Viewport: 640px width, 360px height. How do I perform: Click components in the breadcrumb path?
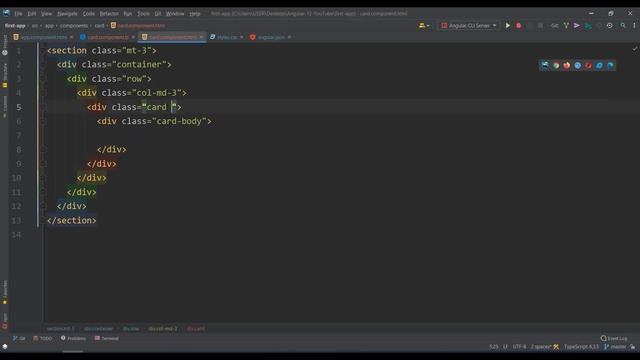click(x=74, y=25)
